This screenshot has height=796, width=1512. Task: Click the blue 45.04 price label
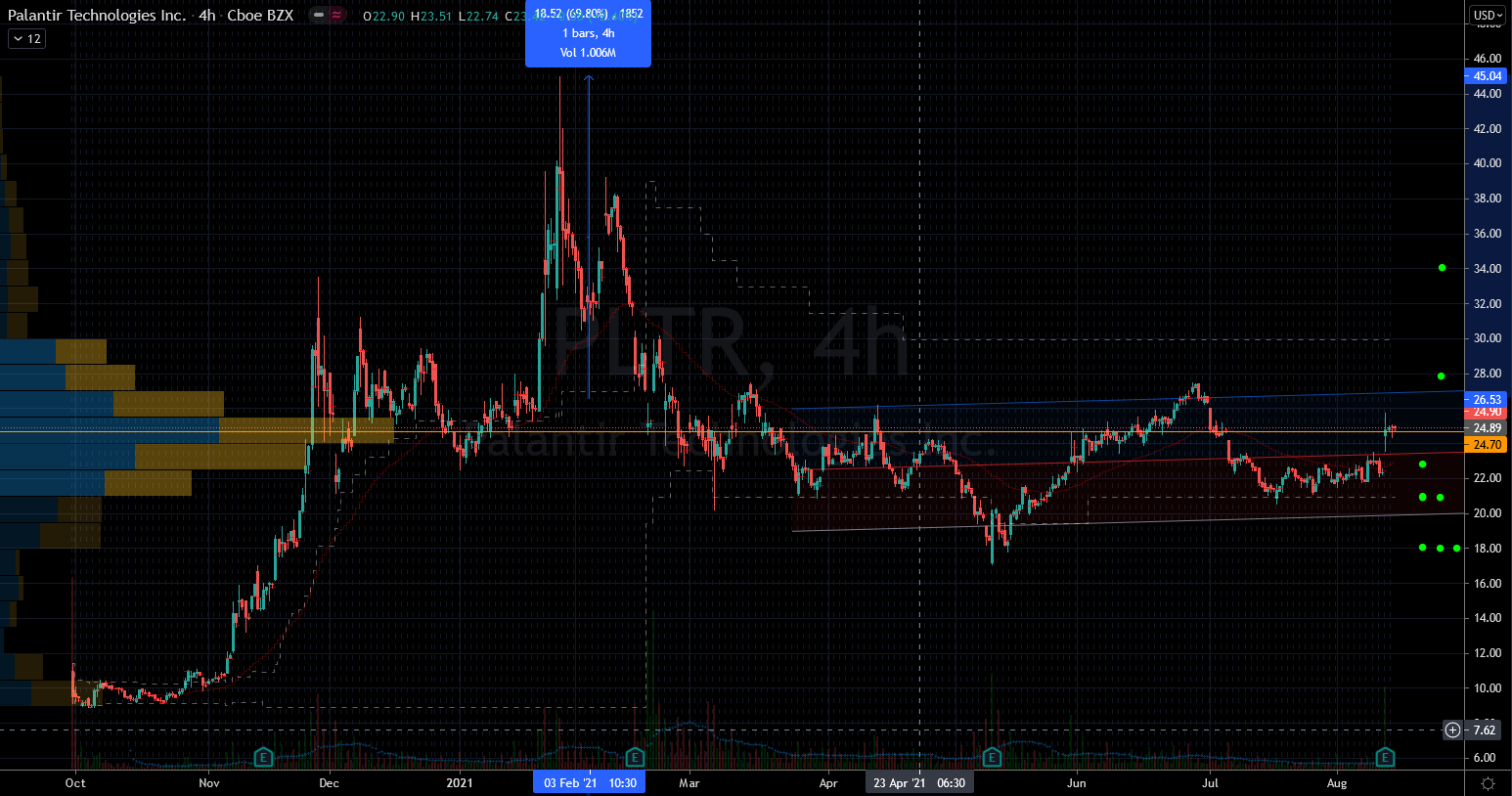tap(1487, 76)
